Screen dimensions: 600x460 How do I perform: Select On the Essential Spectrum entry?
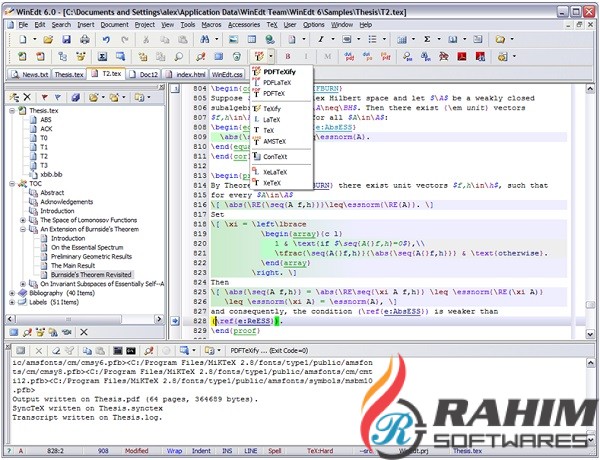coord(87,248)
